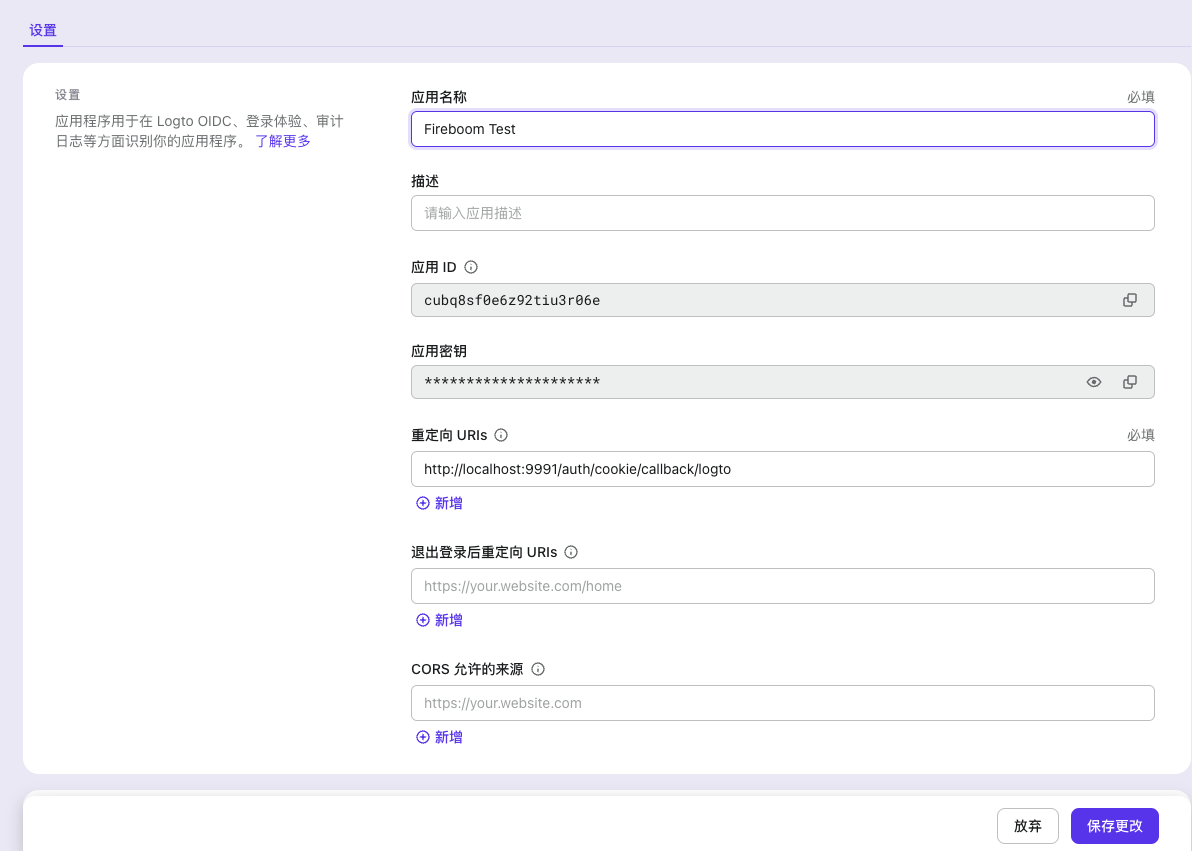Reveal the hidden application secret
The height and width of the screenshot is (851, 1192).
point(1094,382)
